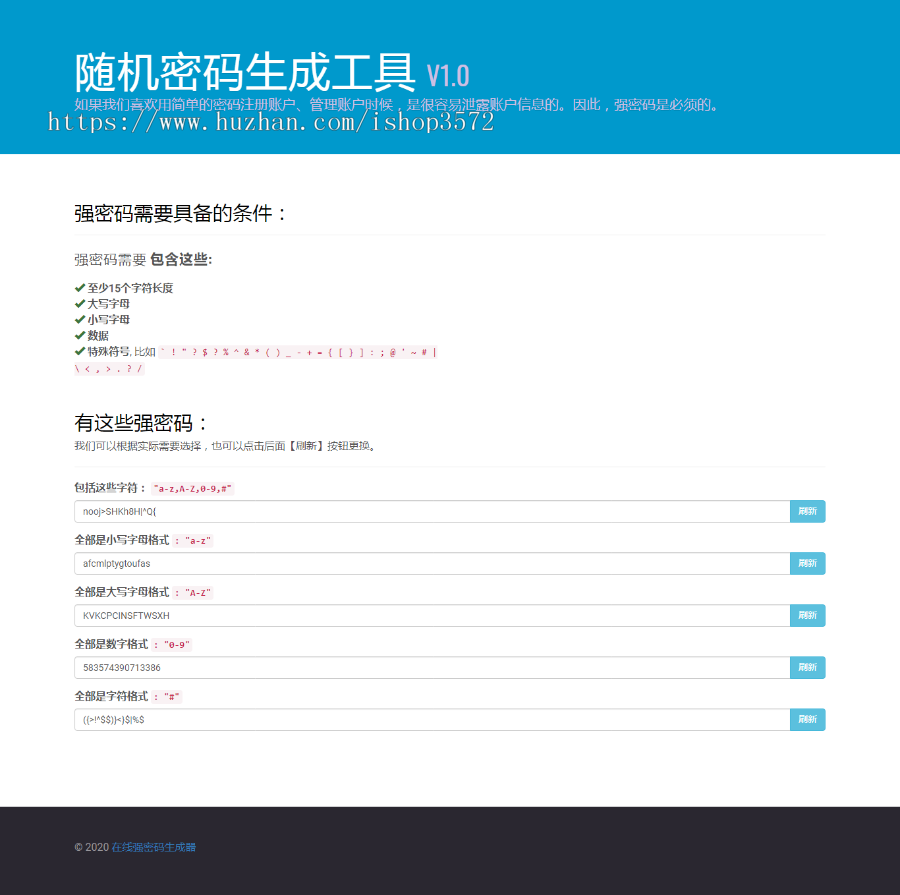Click 刷新 button for the mixed-character password
This screenshot has height=895, width=900.
[807, 511]
